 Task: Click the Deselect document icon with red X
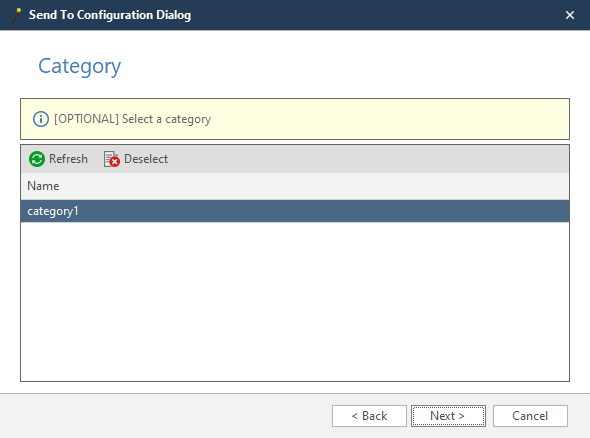coord(112,159)
